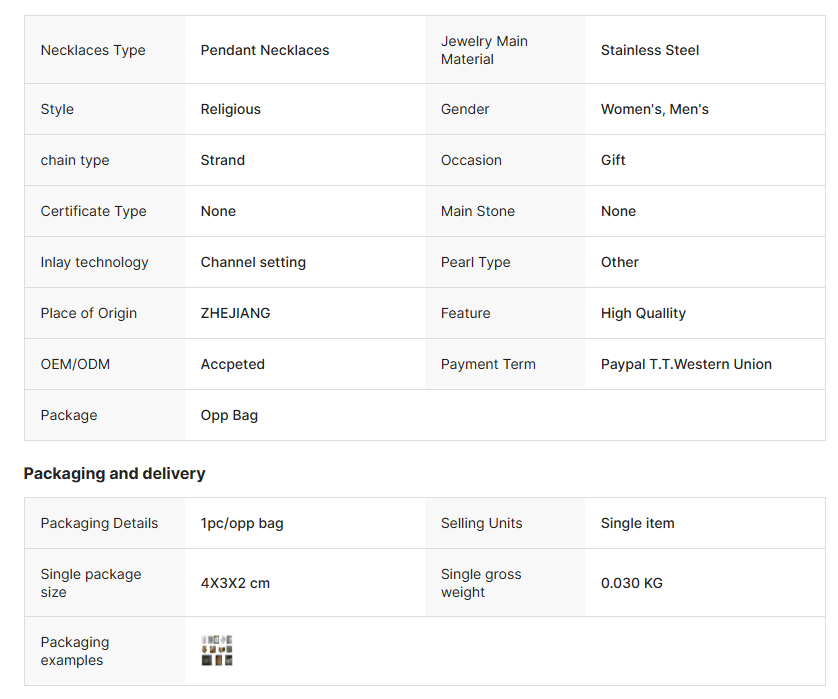Select the Paypal T.T.Western Union payment text
Viewport: 838px width, 699px height.
(x=686, y=364)
